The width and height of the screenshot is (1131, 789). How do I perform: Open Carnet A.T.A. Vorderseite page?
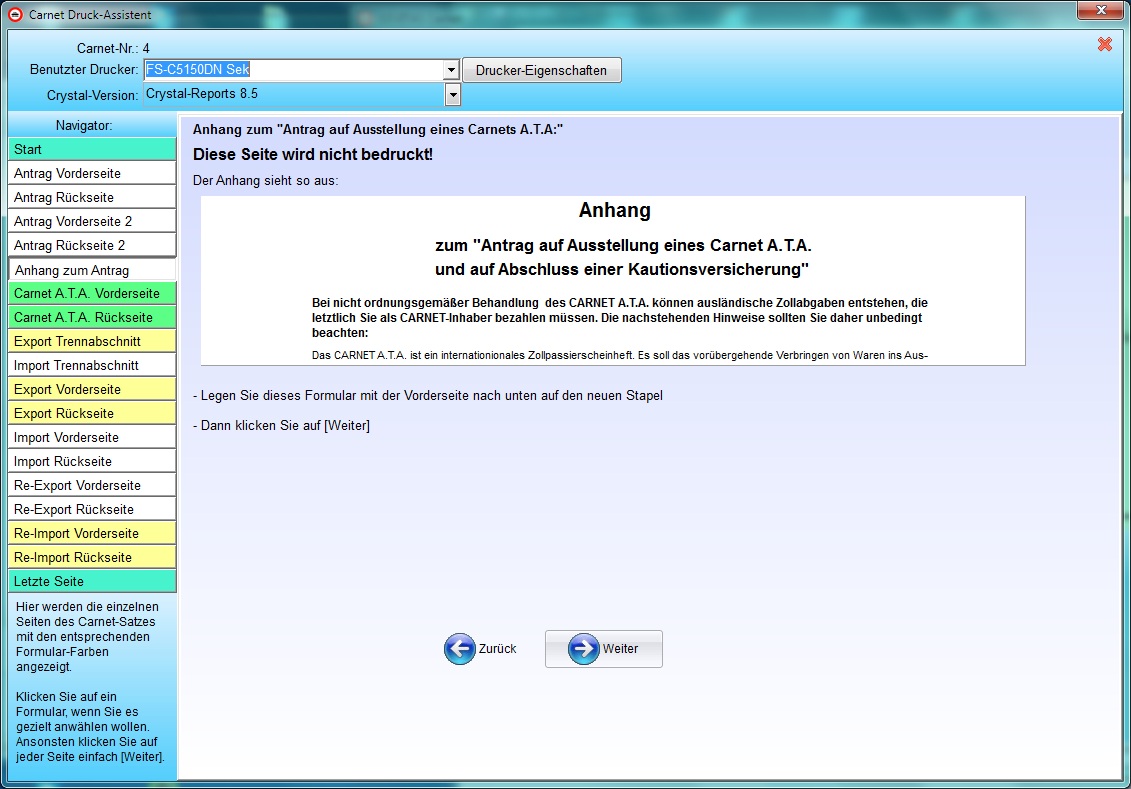point(92,294)
